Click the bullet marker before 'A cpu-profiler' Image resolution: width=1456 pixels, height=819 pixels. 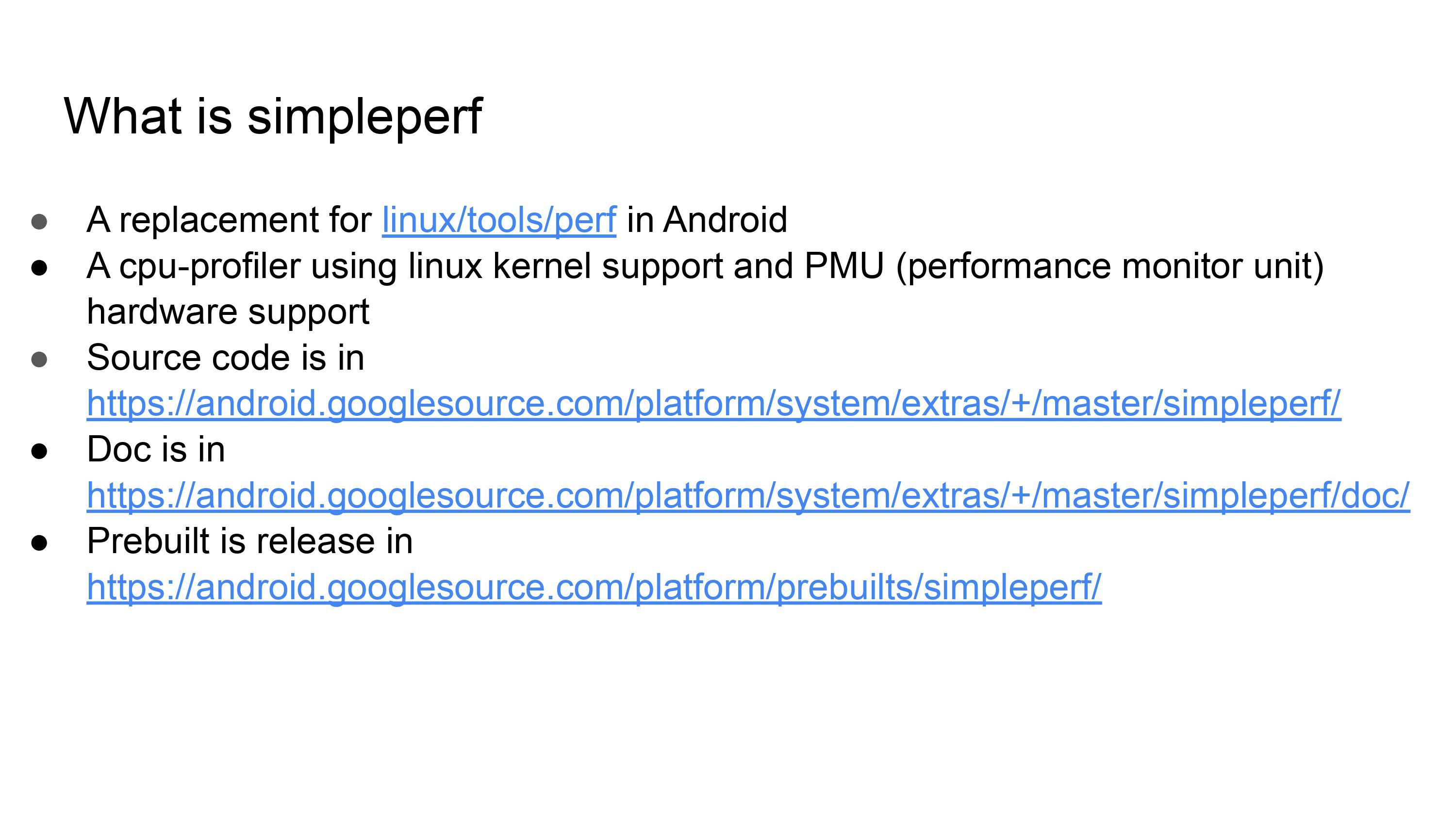(x=39, y=268)
